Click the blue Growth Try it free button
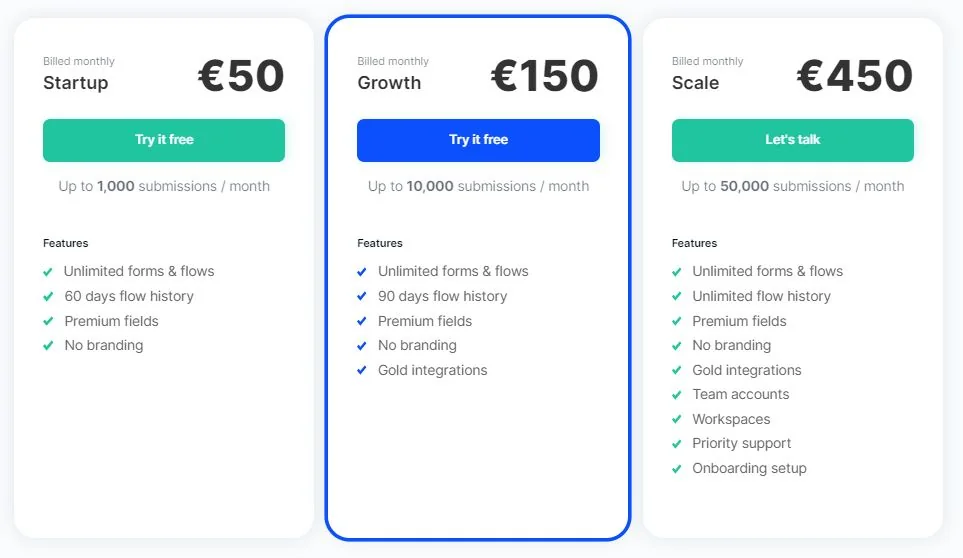 pos(478,140)
